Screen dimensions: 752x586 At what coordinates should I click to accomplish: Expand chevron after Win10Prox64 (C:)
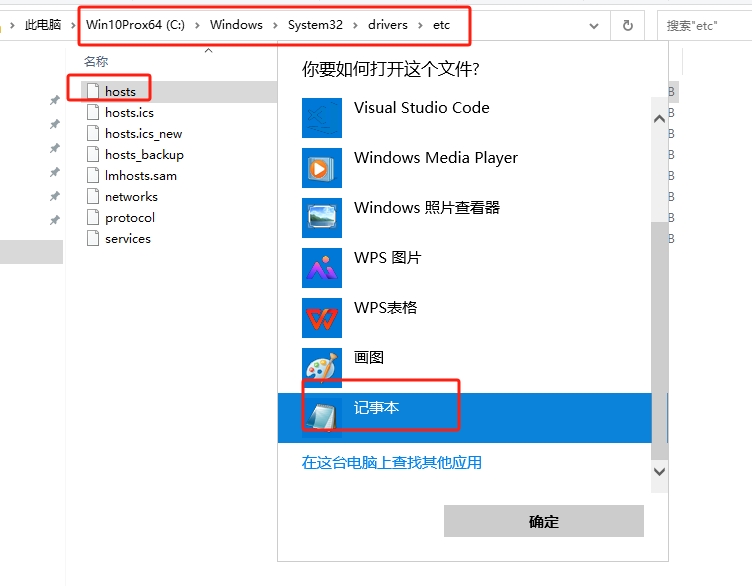pos(197,25)
